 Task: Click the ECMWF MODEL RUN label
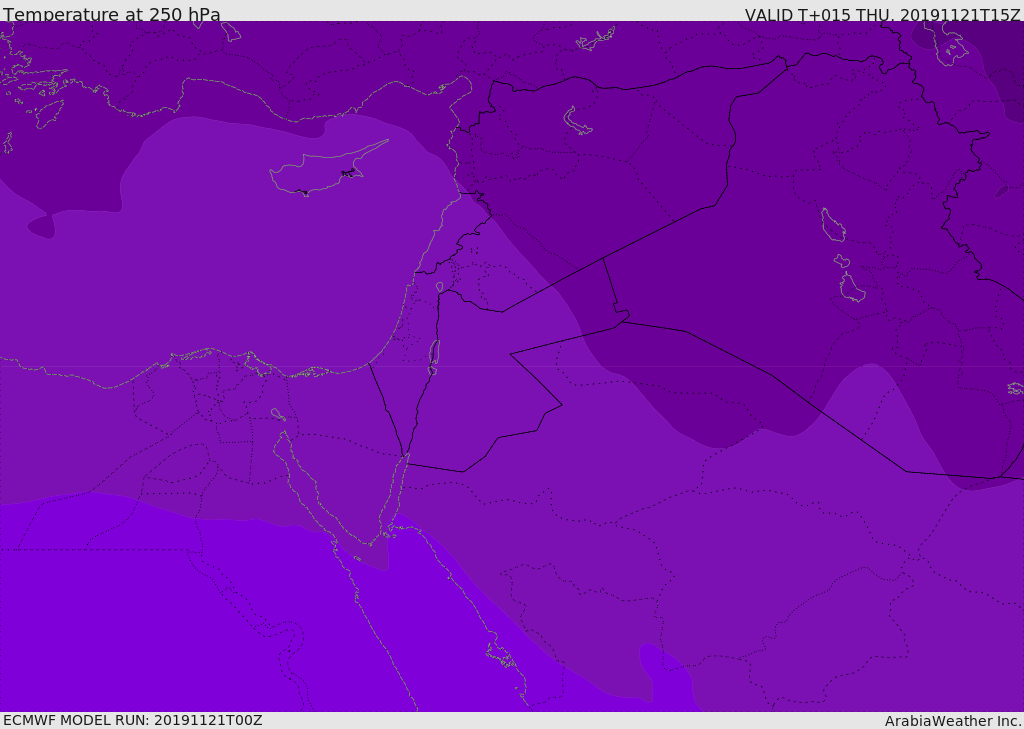coord(132,720)
